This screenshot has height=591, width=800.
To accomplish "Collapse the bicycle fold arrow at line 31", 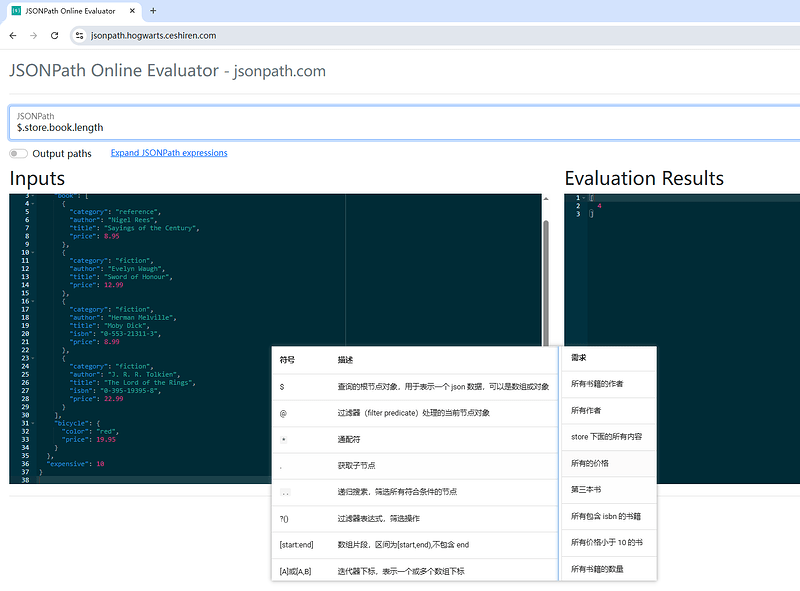I will tap(33, 424).
